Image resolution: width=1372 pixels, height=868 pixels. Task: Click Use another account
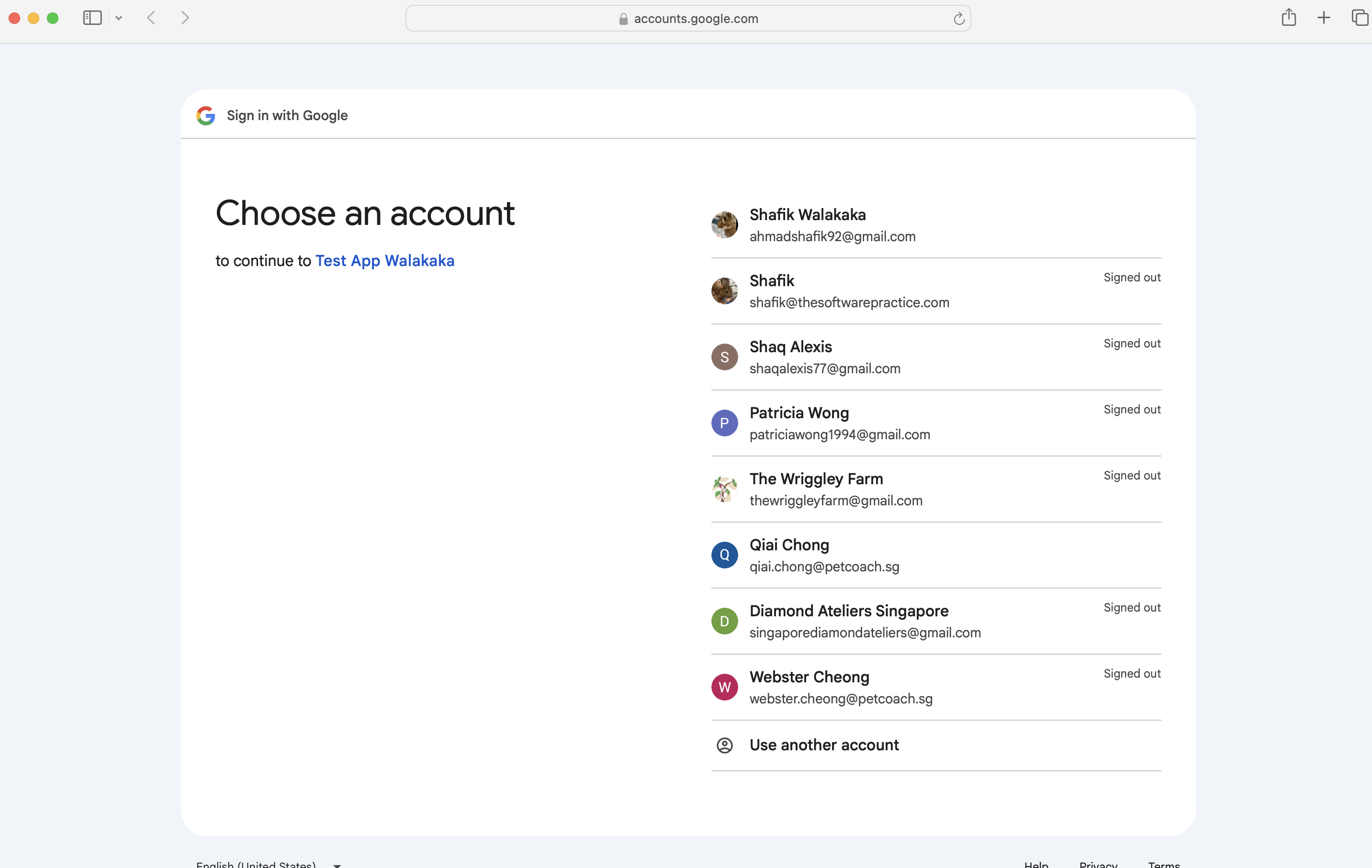tap(935, 746)
